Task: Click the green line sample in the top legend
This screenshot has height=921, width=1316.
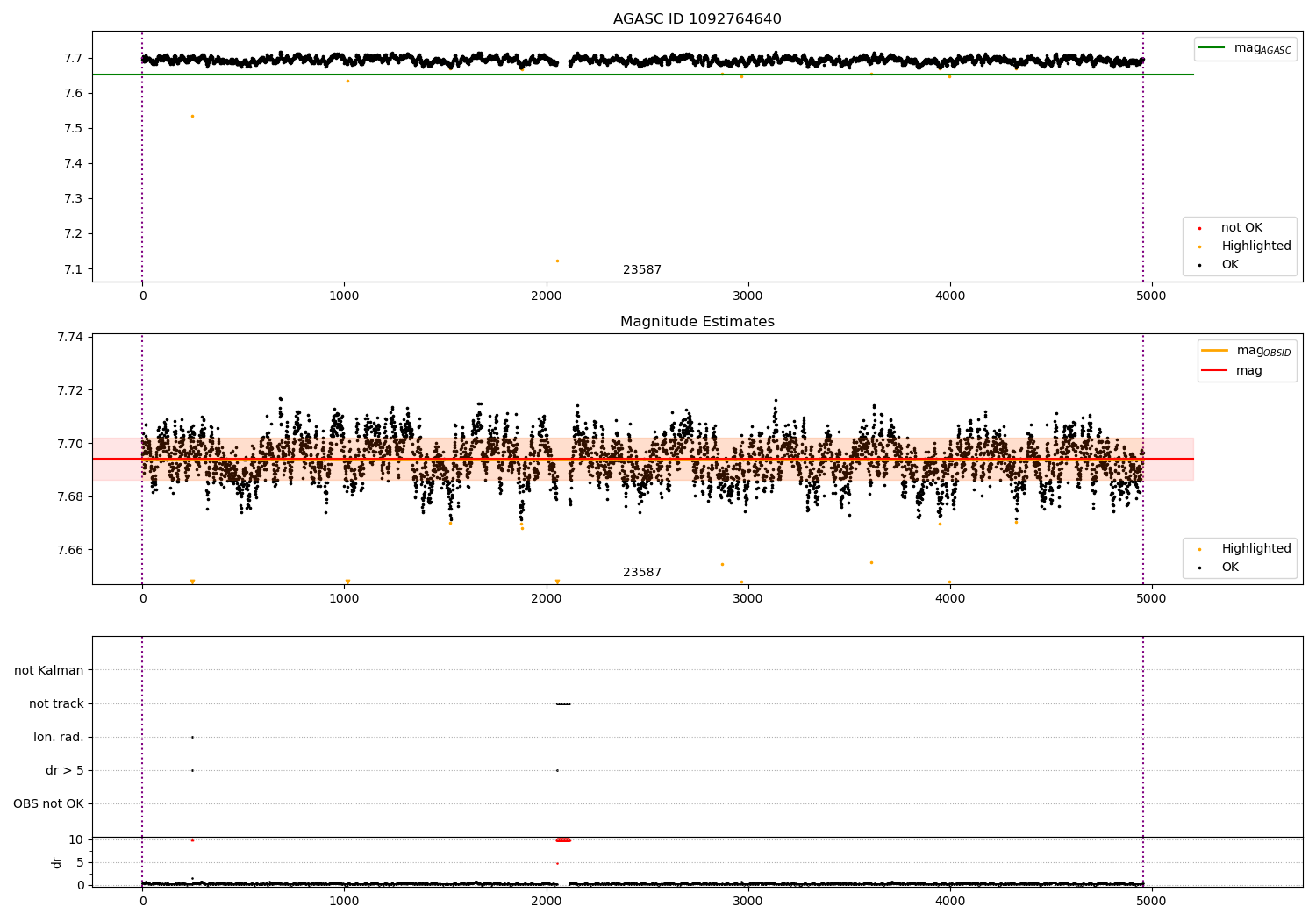Action: [x=1212, y=48]
